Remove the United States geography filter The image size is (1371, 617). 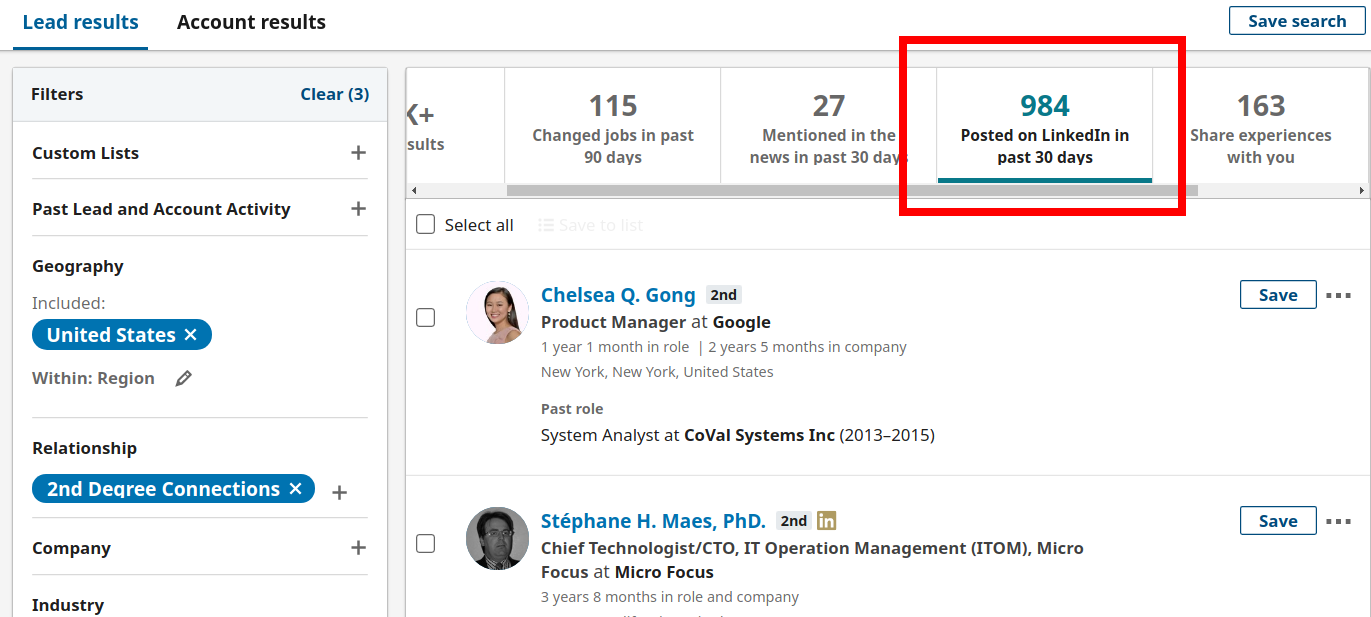tap(191, 335)
